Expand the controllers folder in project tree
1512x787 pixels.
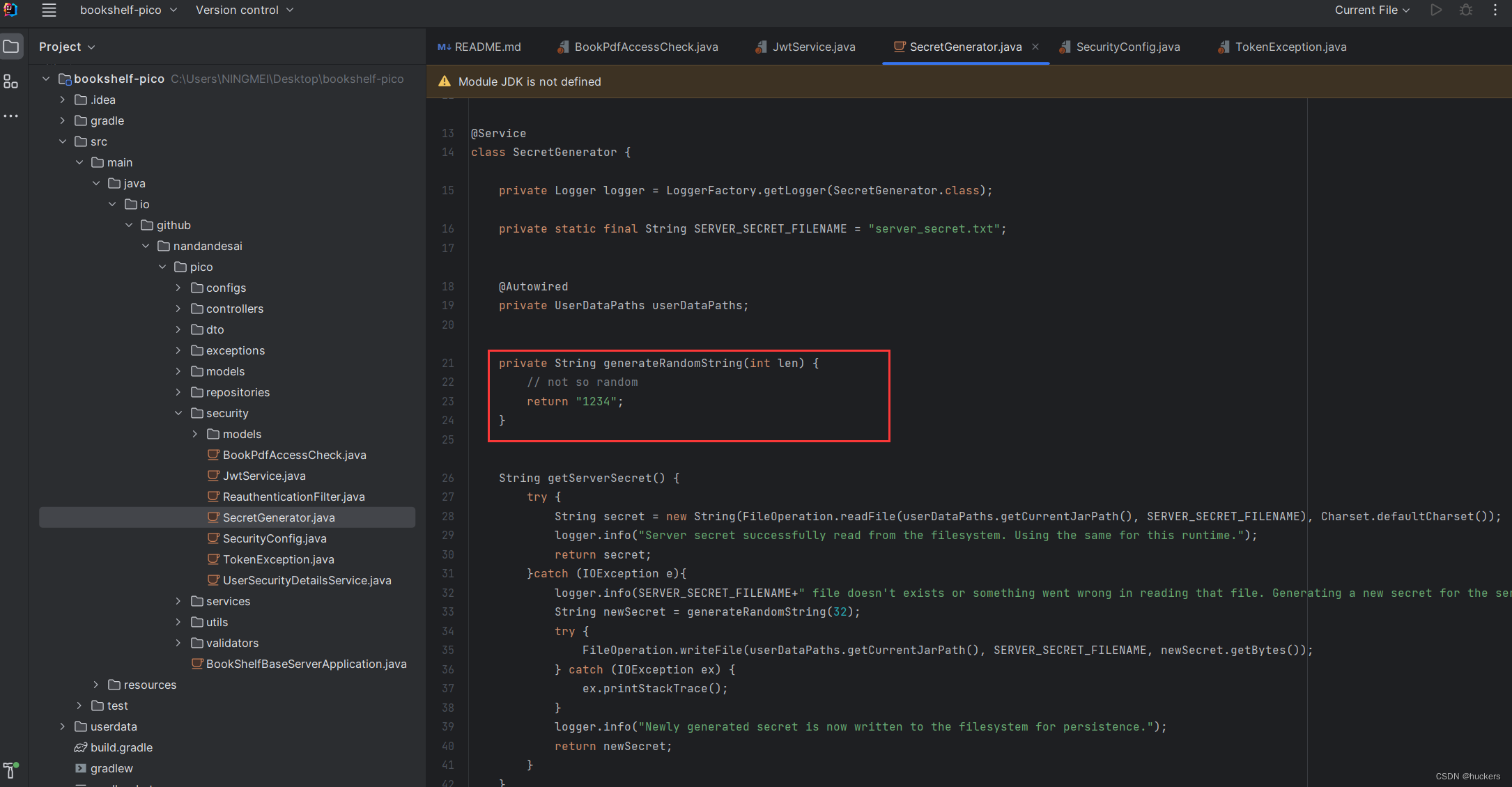(179, 308)
